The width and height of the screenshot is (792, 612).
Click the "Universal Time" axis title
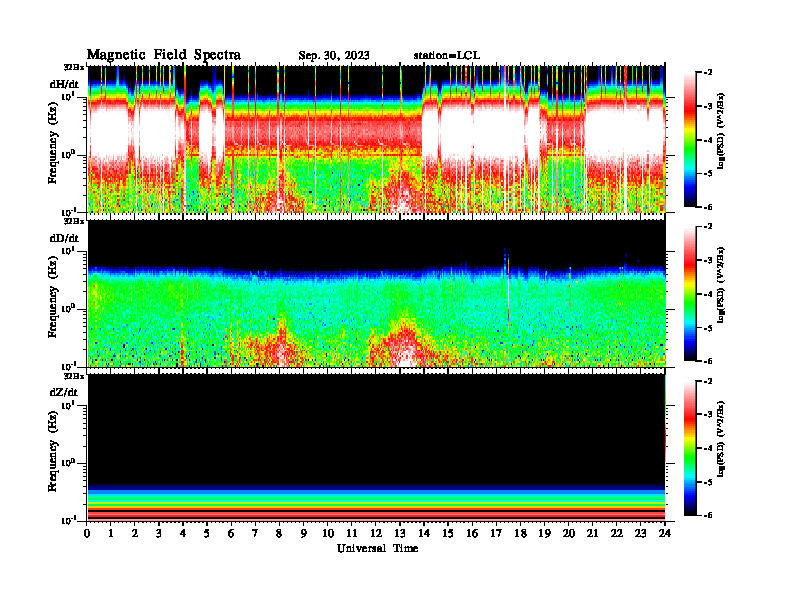click(377, 548)
